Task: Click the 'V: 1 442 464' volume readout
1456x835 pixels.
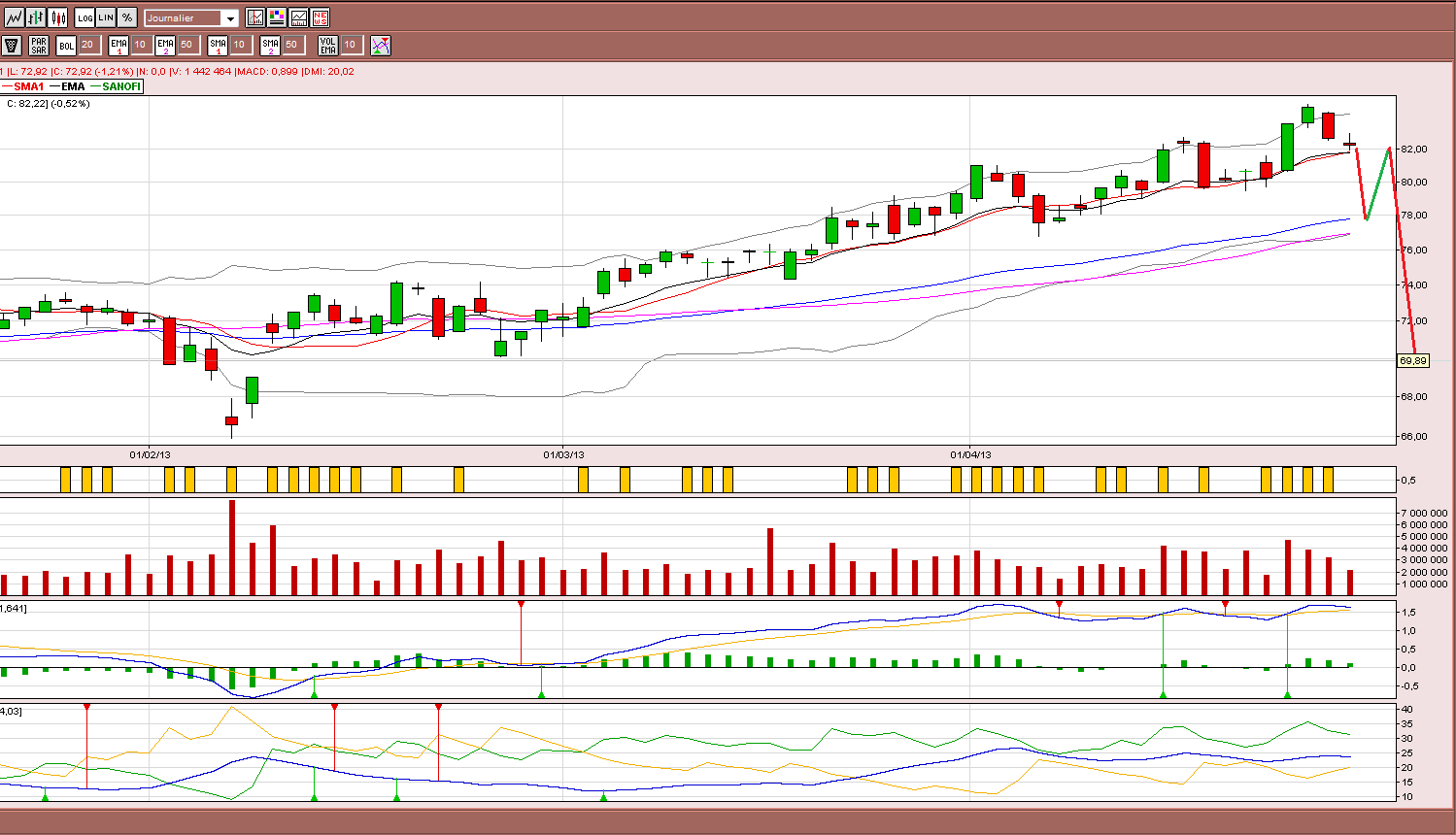Action: 201,72
